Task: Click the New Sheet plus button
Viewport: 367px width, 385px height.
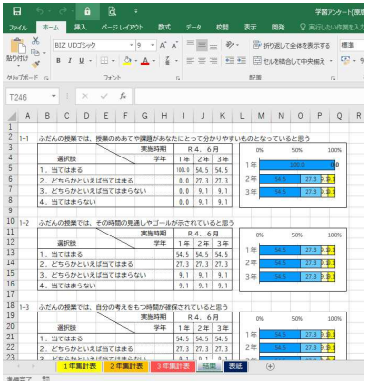Action: point(270,366)
